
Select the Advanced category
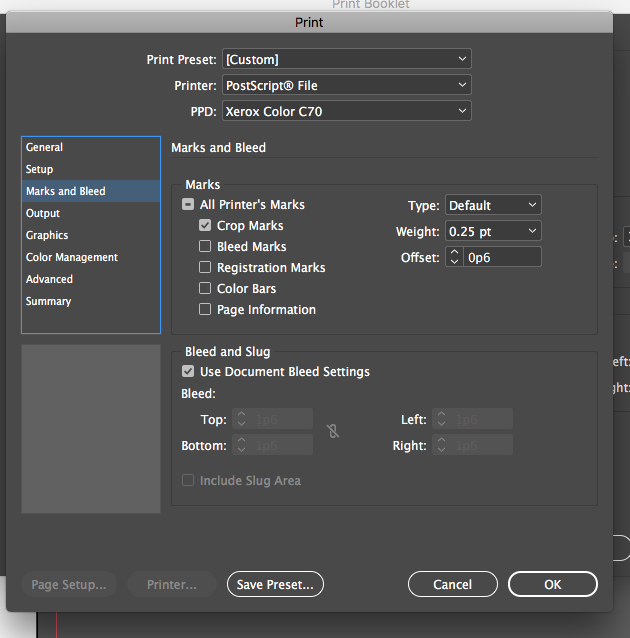click(x=91, y=279)
